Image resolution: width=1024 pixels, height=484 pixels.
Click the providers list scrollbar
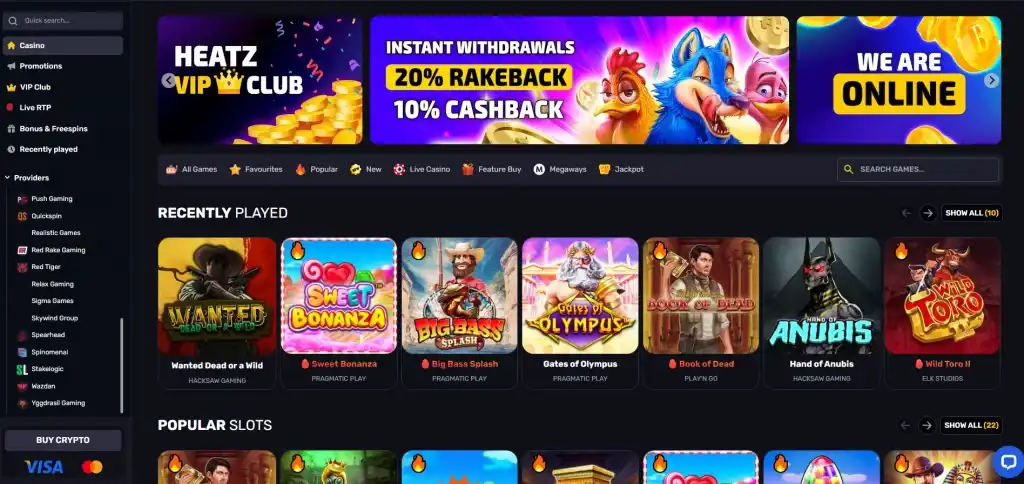click(121, 366)
